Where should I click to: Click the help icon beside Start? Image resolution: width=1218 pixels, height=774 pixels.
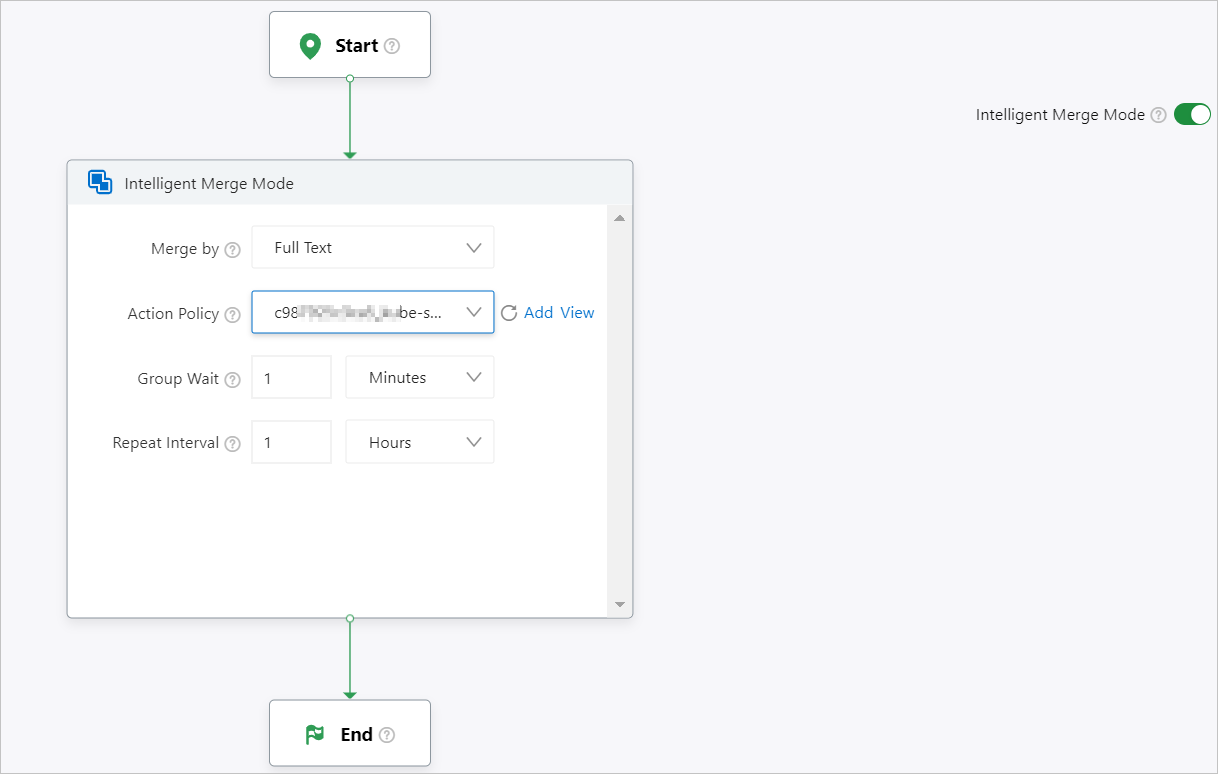pyautogui.click(x=392, y=46)
